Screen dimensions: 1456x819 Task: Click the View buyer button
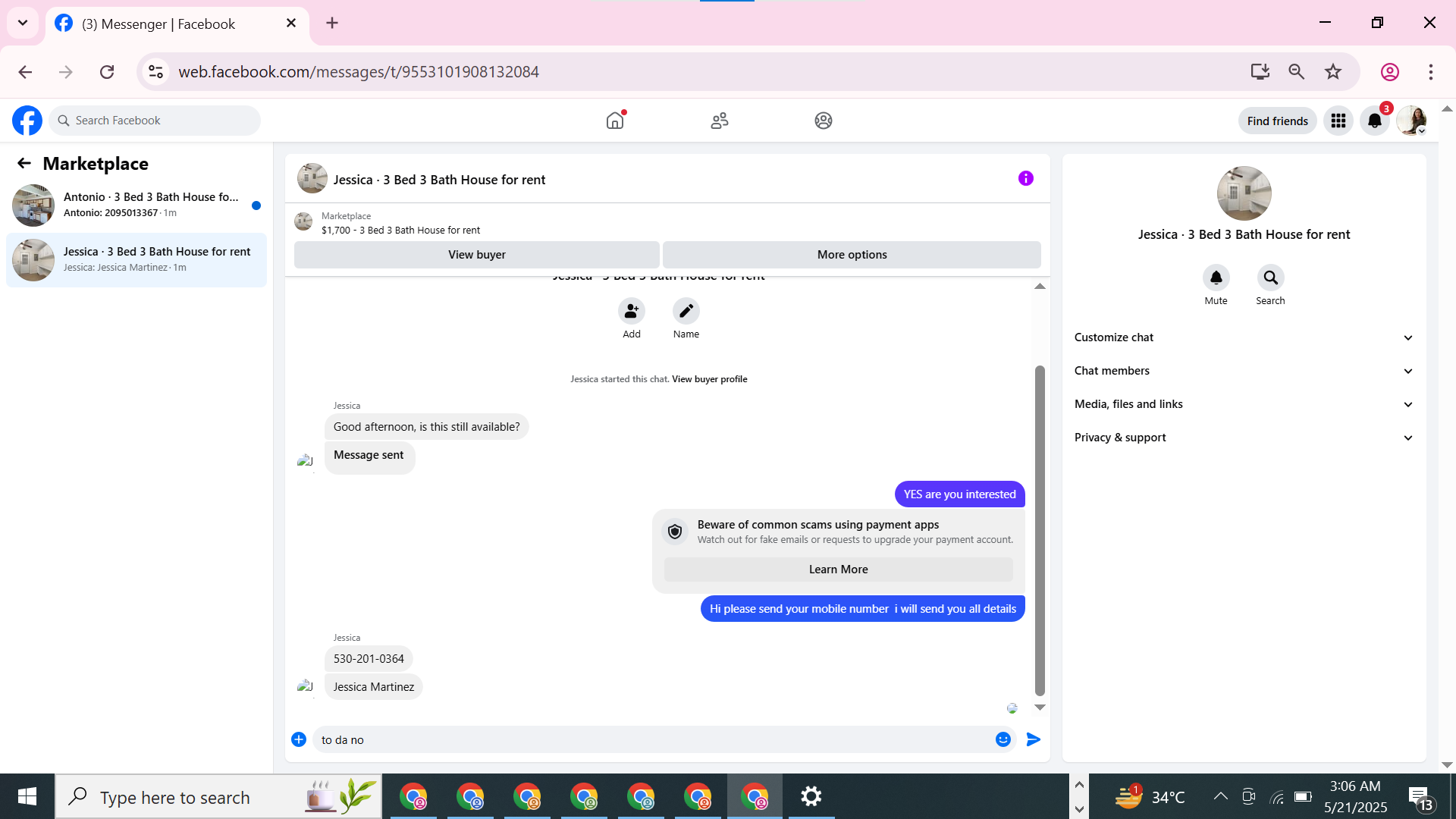tap(476, 255)
